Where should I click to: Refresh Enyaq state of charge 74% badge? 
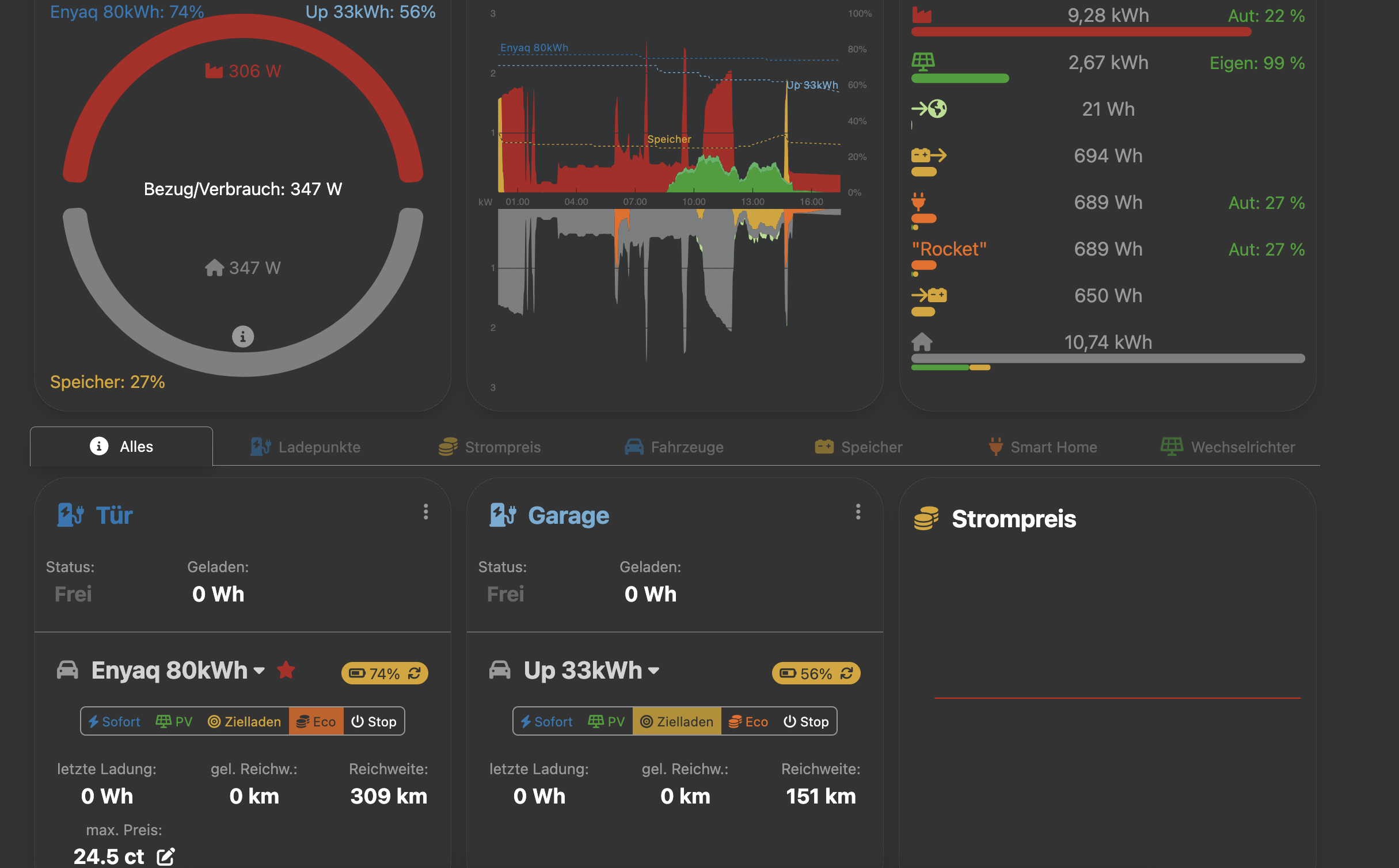coord(415,673)
